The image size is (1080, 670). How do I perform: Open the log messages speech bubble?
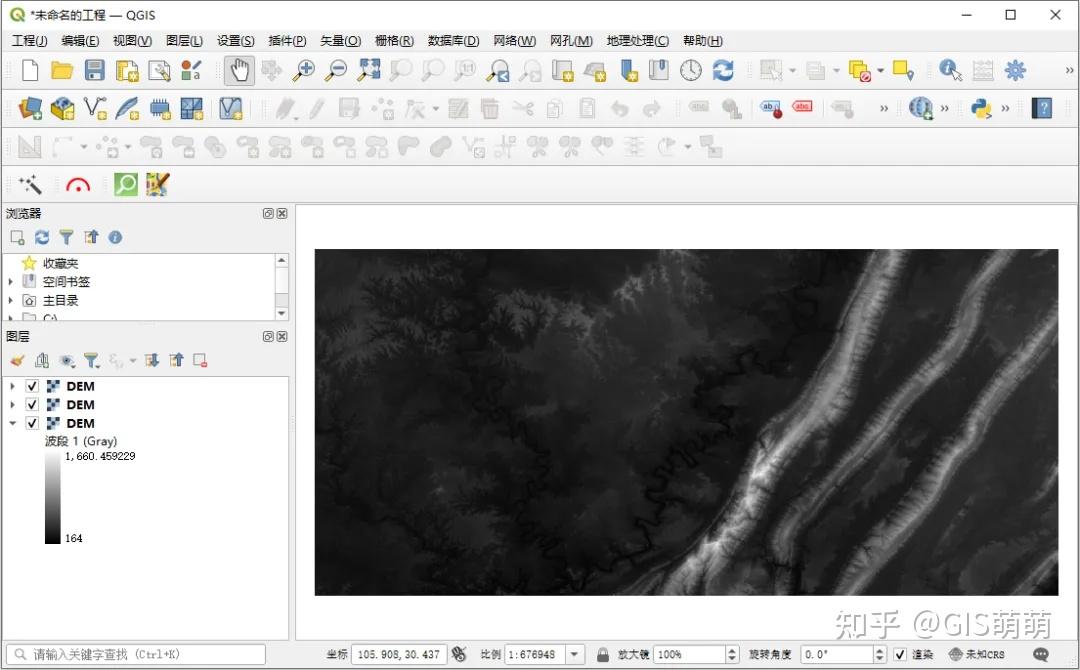(x=1041, y=654)
